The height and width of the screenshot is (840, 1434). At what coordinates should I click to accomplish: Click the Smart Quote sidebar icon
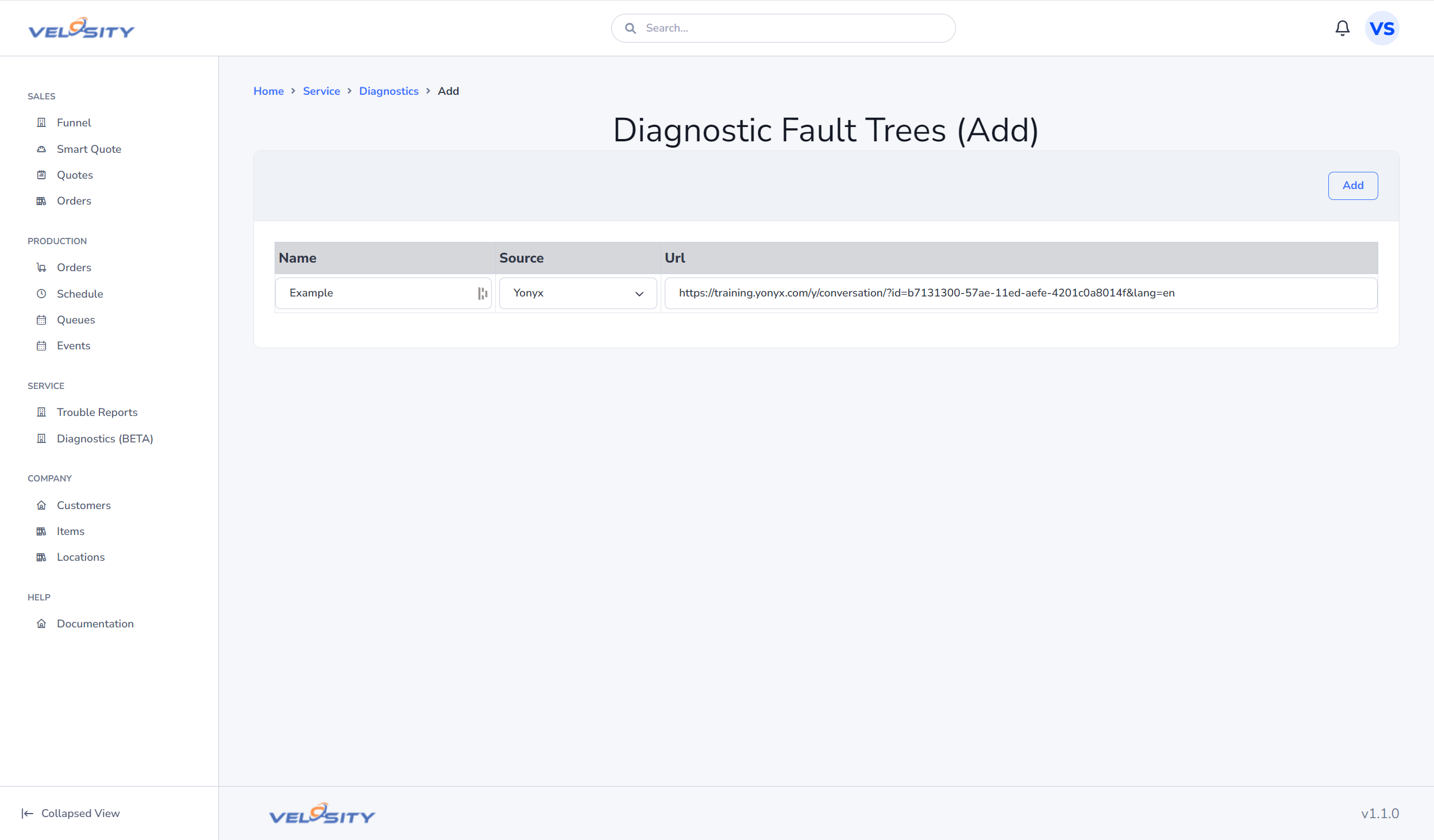tap(41, 149)
